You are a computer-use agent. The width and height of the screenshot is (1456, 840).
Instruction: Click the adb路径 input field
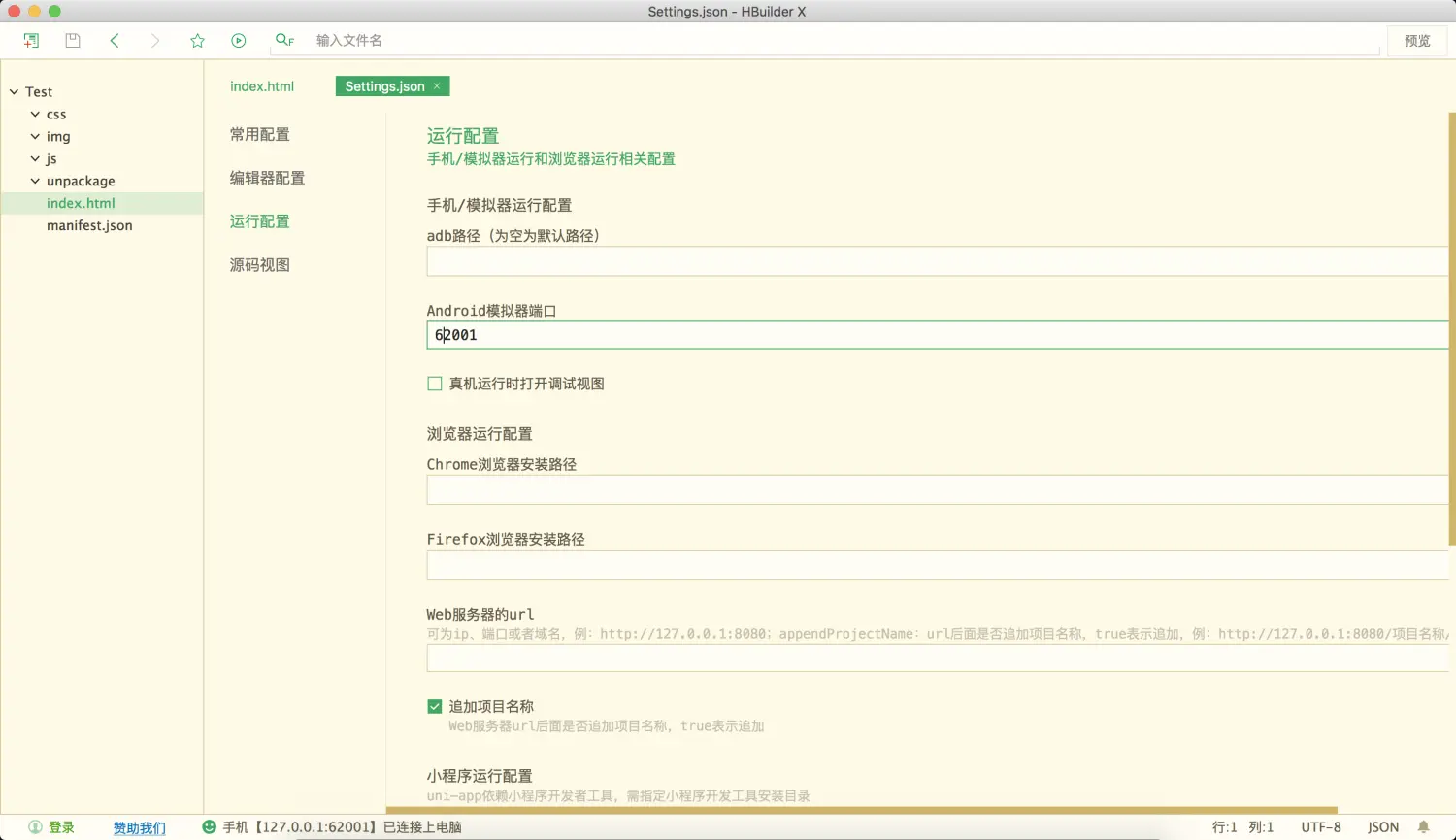click(938, 261)
